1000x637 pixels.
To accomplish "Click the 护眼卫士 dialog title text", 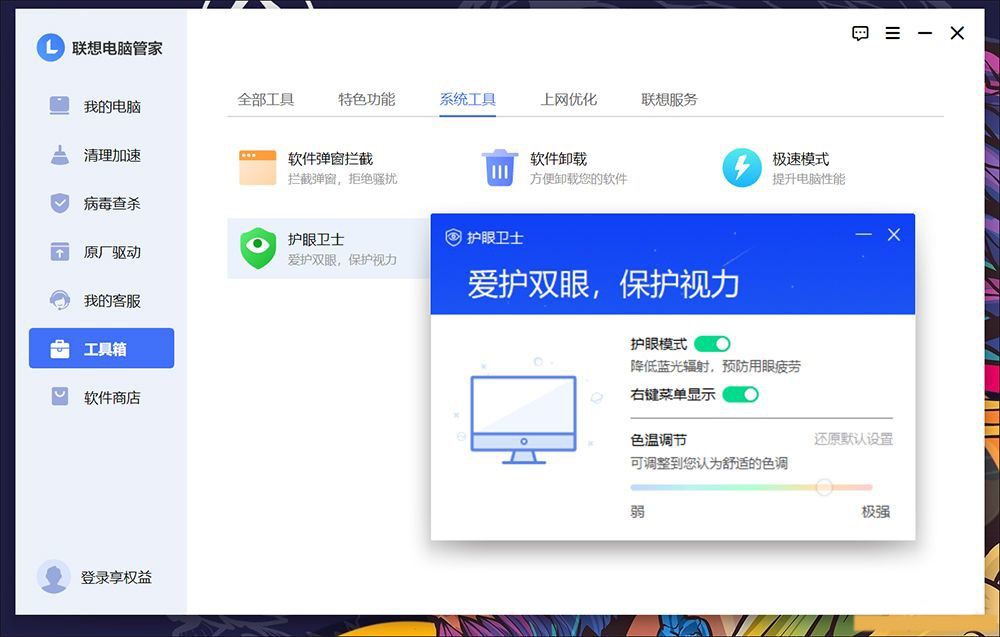I will (x=495, y=238).
